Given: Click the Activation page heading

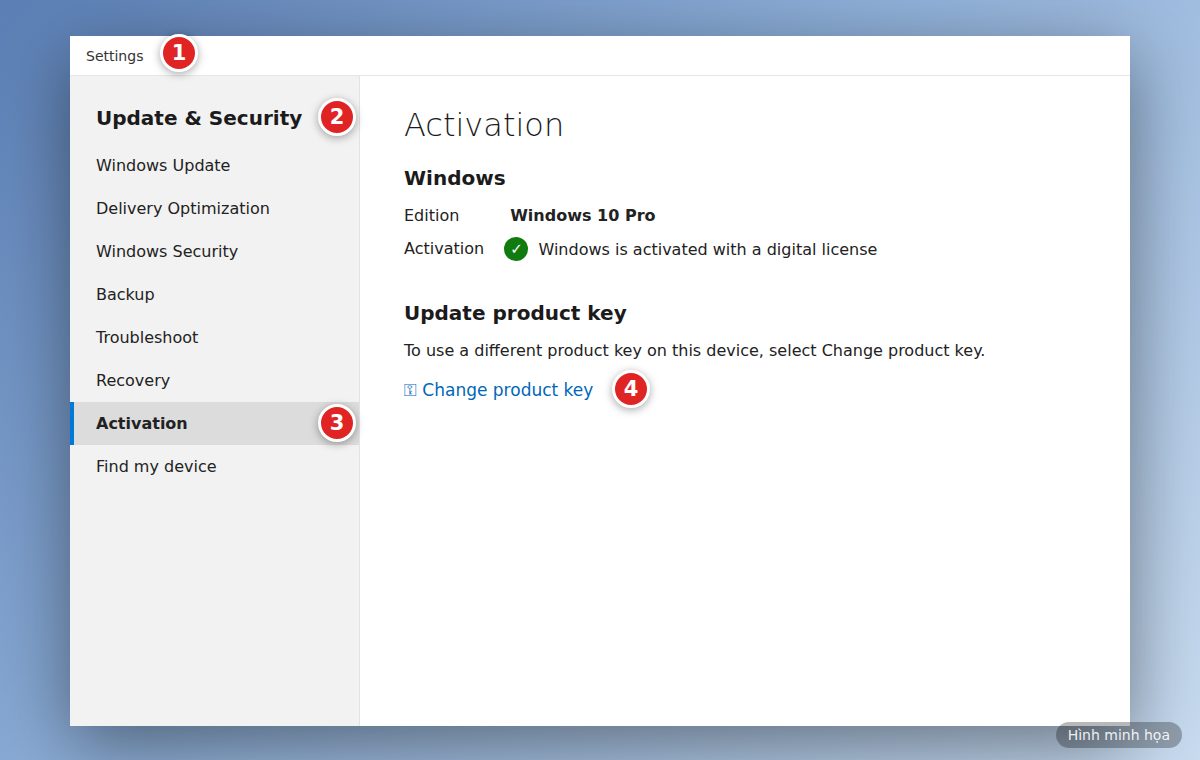Looking at the screenshot, I should point(484,125).
